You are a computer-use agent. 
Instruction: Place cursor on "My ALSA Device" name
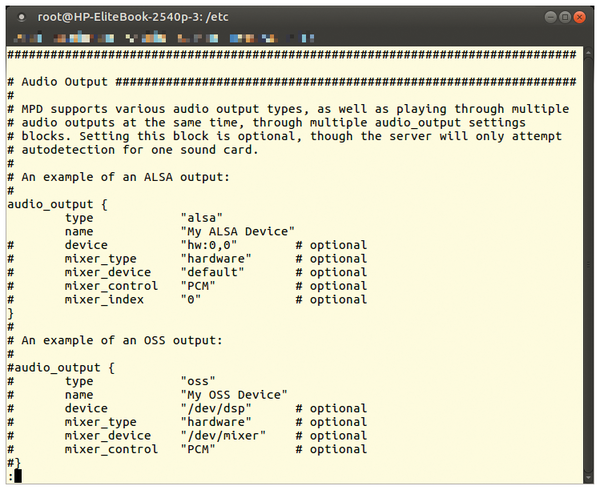point(237,231)
